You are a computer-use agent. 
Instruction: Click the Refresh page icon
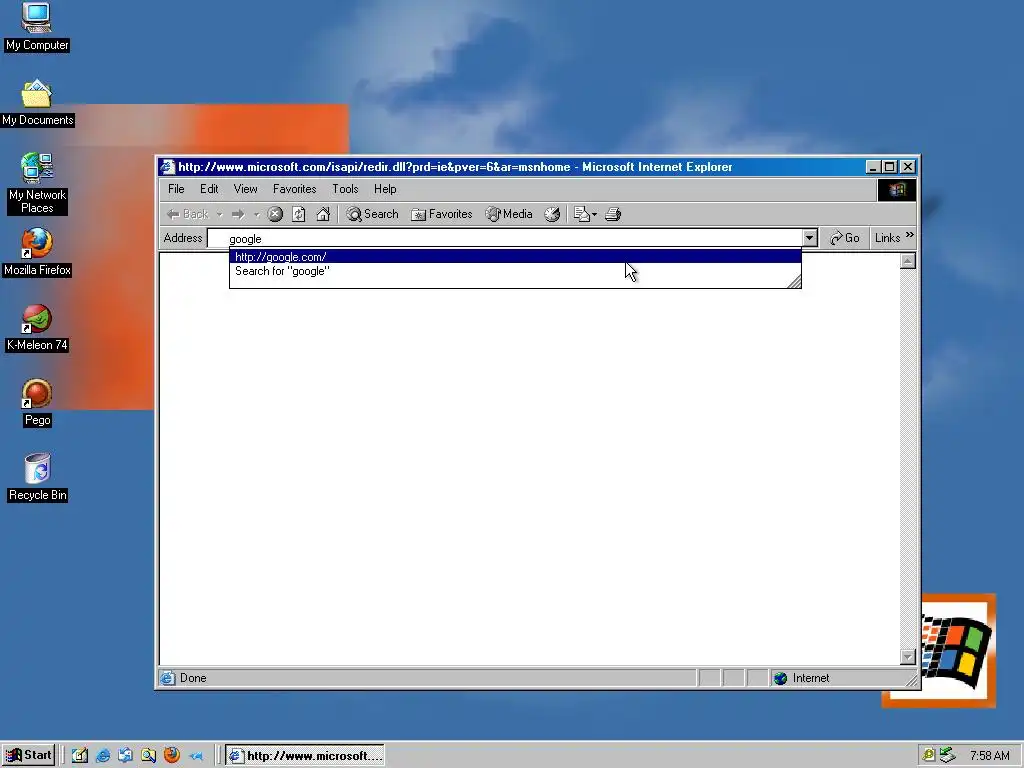coord(298,214)
